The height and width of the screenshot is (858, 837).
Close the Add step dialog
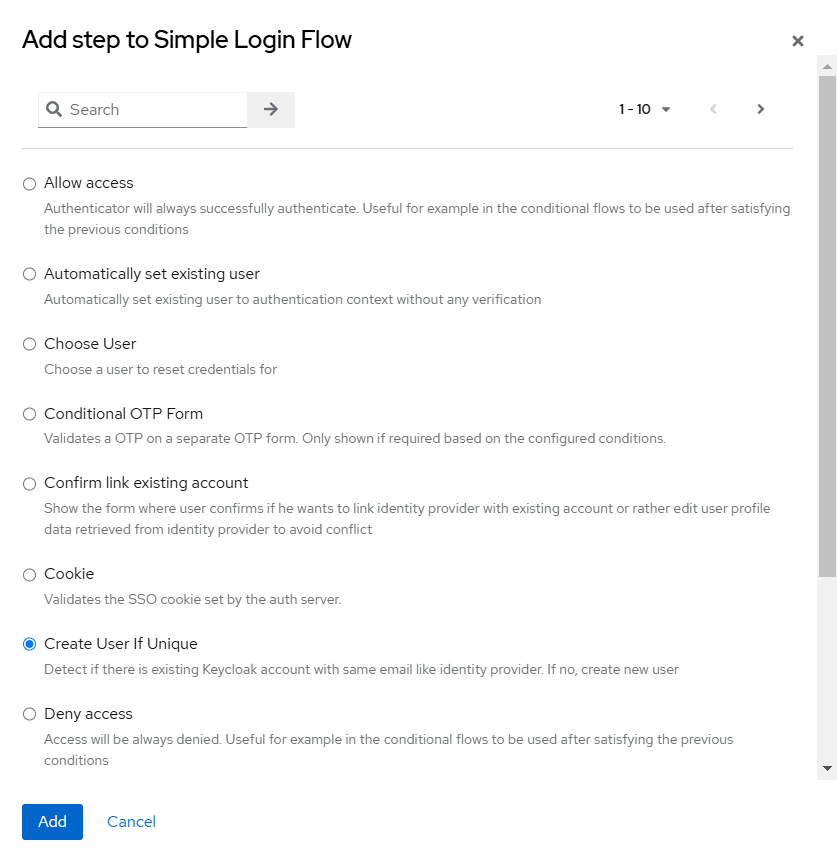[x=797, y=41]
